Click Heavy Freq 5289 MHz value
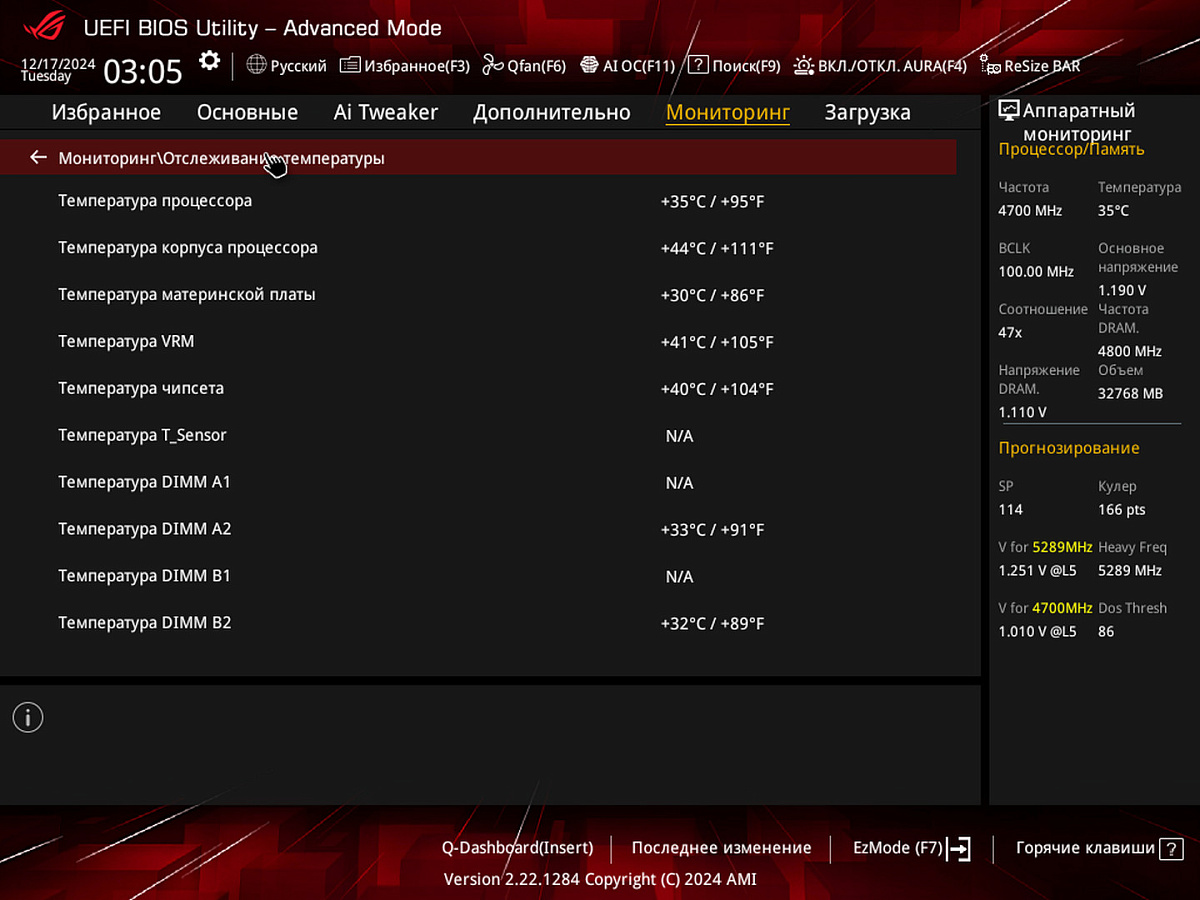The image size is (1200, 900). click(x=1130, y=571)
